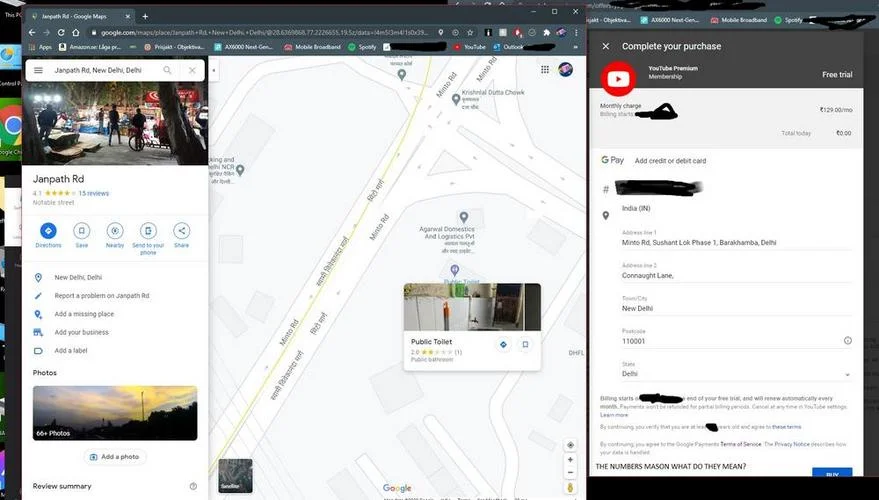Click the Add a photo button
The width and height of the screenshot is (879, 500).
[x=115, y=457]
